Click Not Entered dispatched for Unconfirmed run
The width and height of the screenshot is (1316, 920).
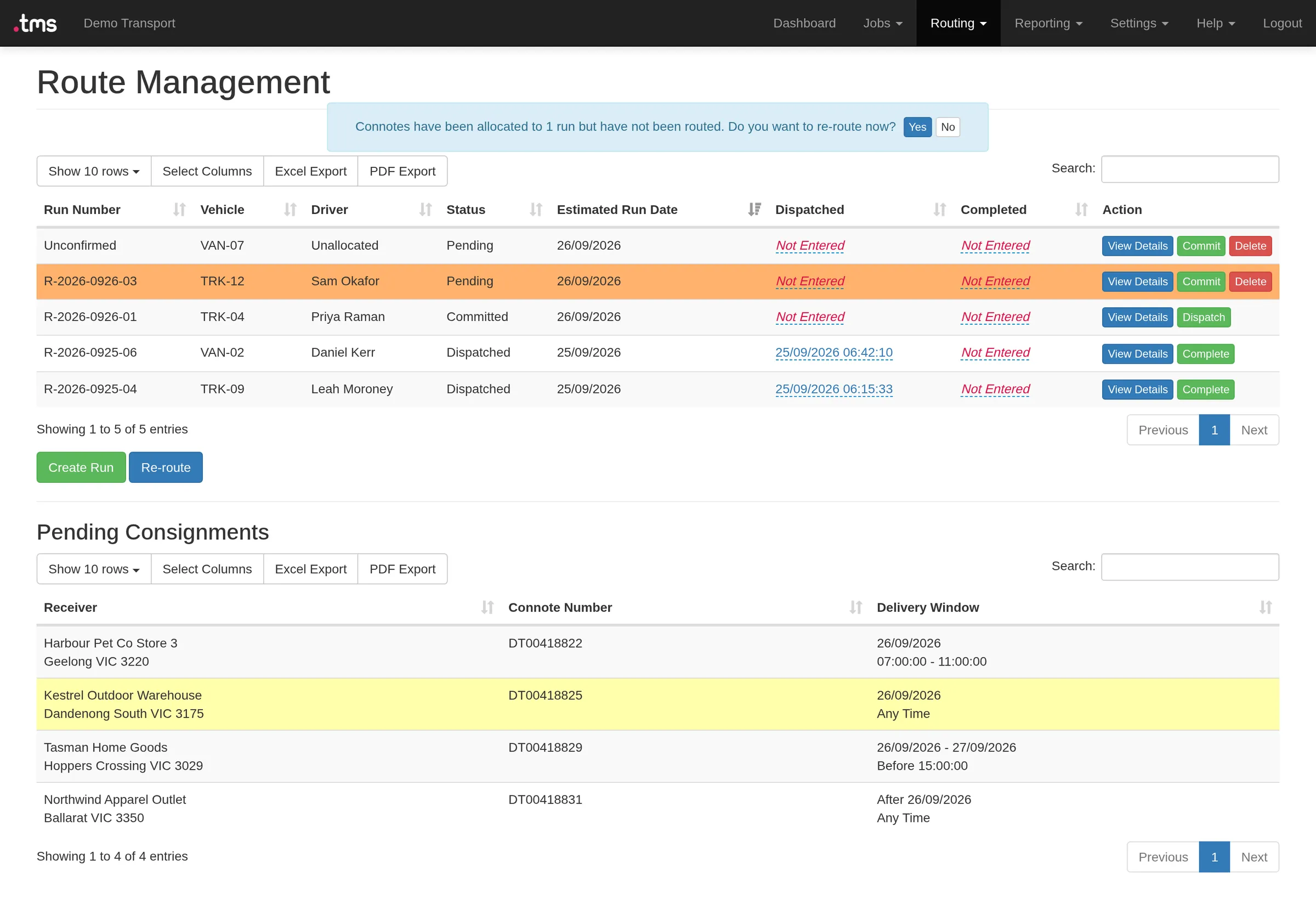(810, 245)
